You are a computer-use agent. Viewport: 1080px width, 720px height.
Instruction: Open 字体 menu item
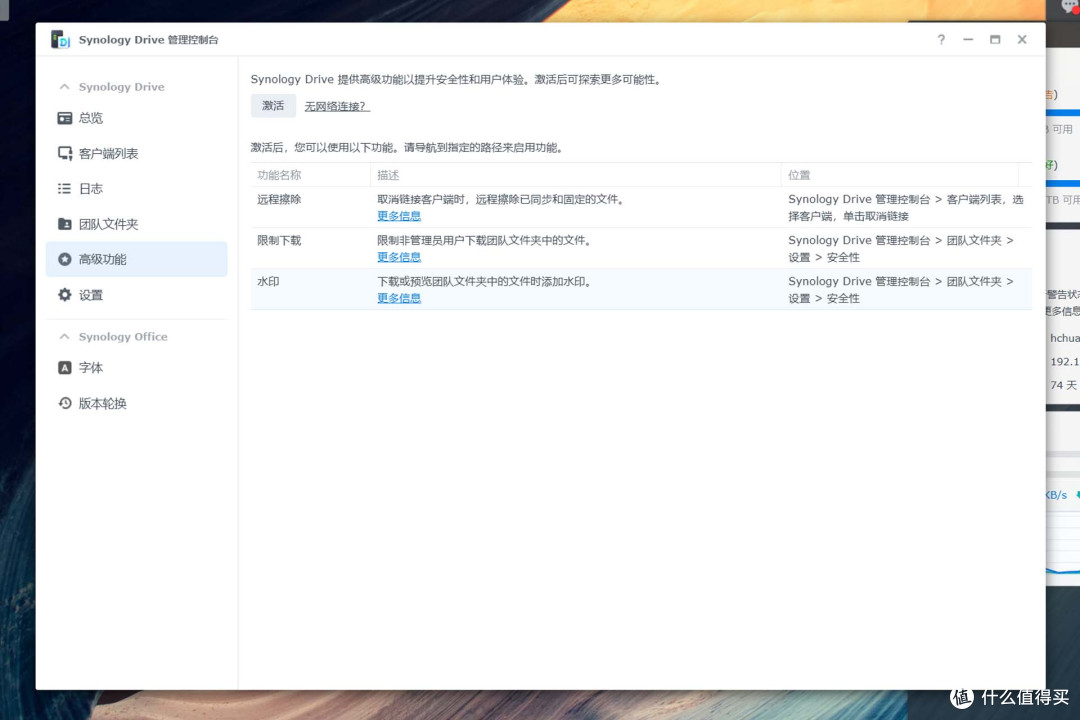pyautogui.click(x=136, y=367)
